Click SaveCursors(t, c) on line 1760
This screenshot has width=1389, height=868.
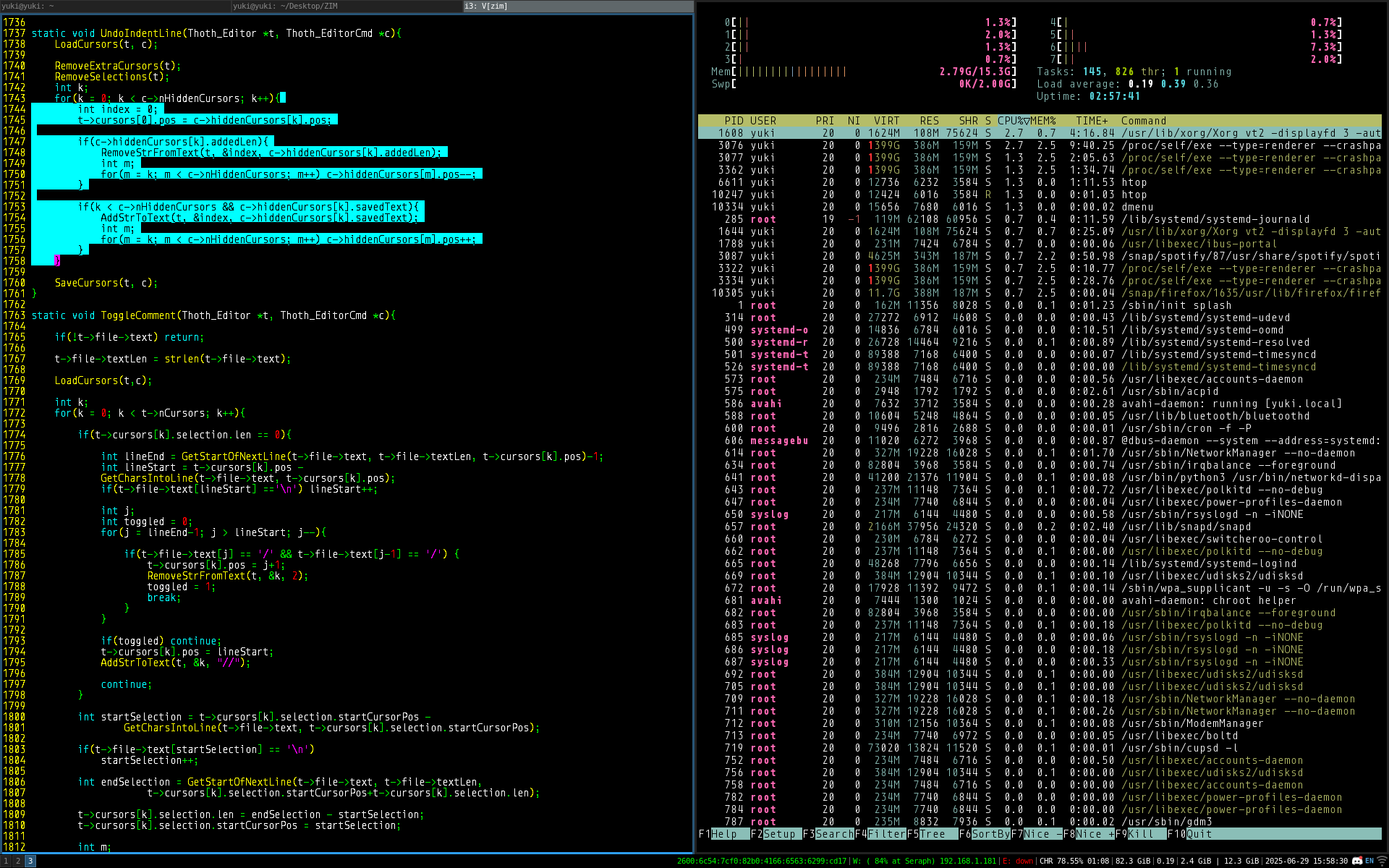pyautogui.click(x=106, y=283)
